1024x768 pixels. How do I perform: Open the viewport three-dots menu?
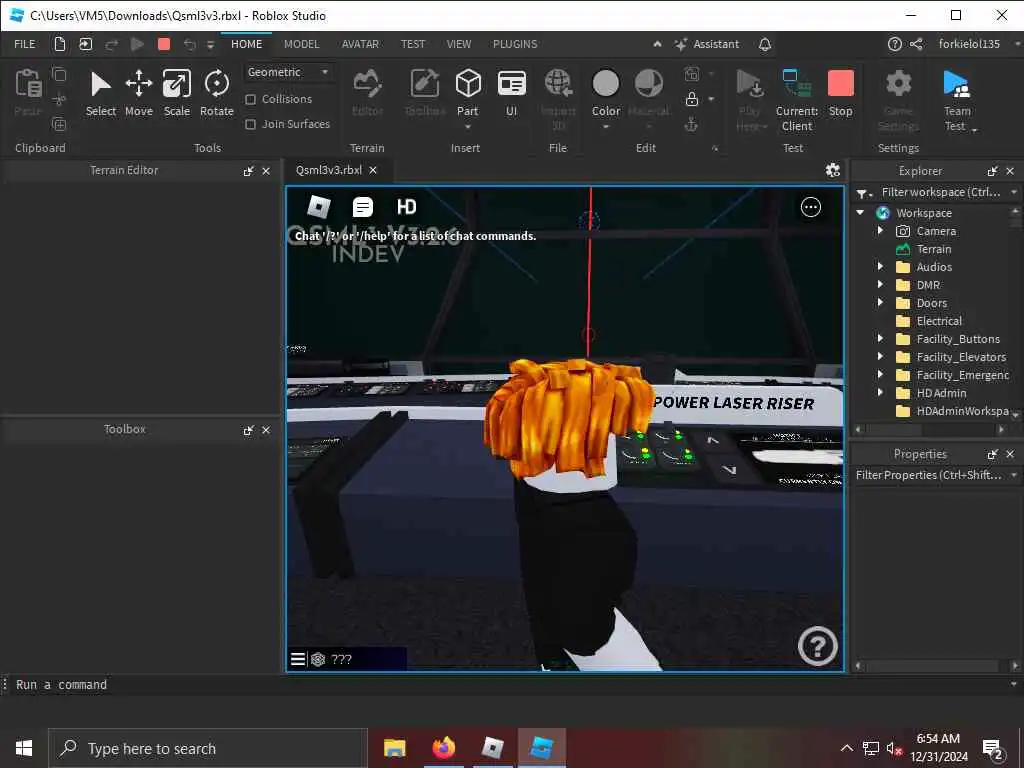point(810,207)
